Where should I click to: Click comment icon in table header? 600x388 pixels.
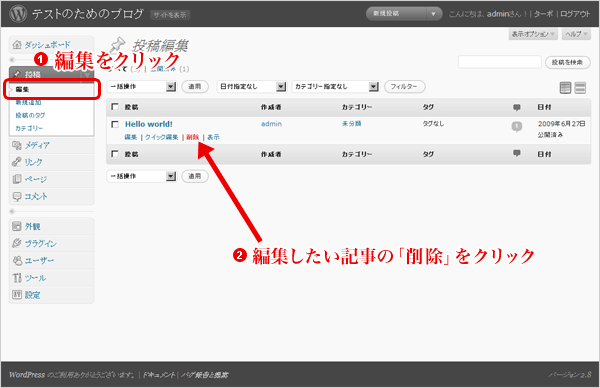(517, 108)
